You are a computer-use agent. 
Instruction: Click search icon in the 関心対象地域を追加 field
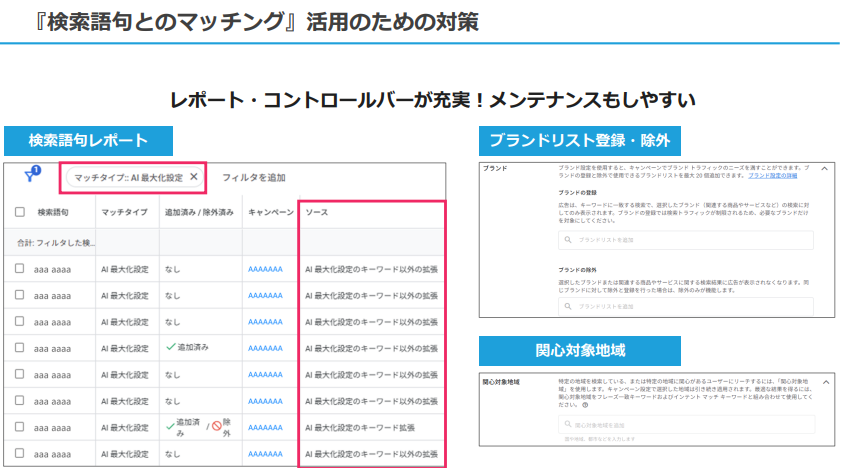pyautogui.click(x=568, y=424)
